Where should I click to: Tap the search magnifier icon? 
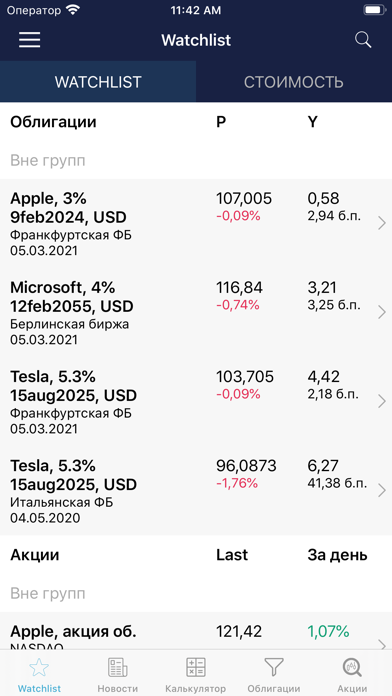point(363,40)
